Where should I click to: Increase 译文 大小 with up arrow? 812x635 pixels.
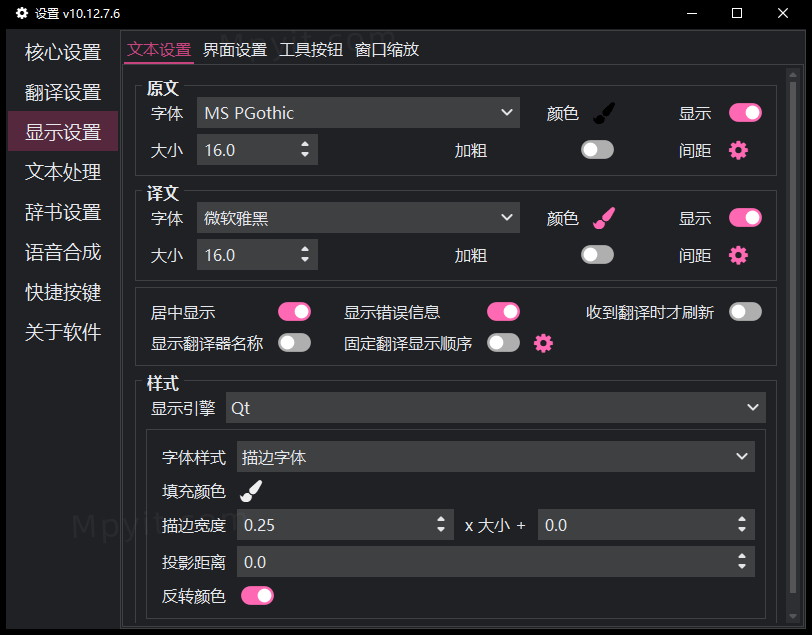[x=305, y=249]
